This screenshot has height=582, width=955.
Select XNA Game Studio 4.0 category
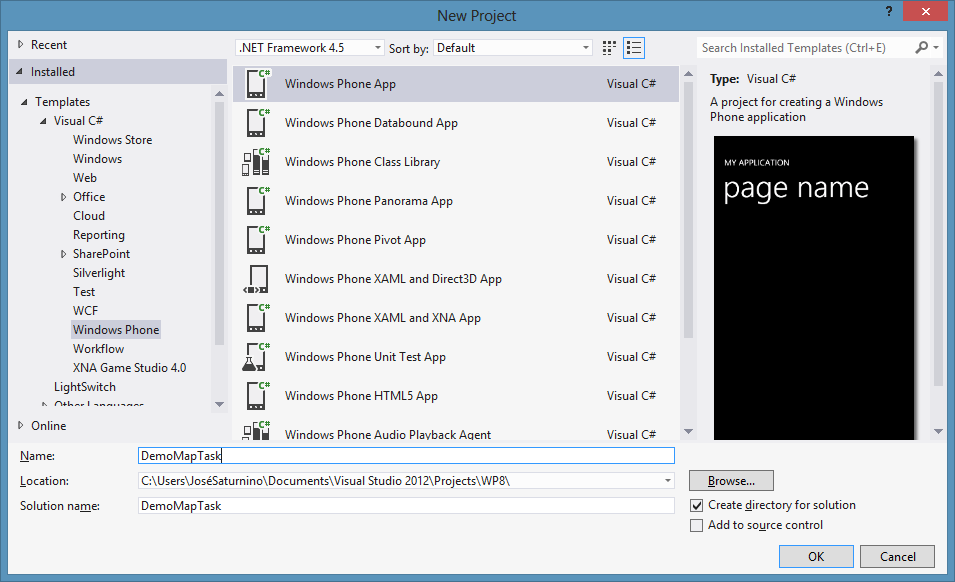click(129, 368)
